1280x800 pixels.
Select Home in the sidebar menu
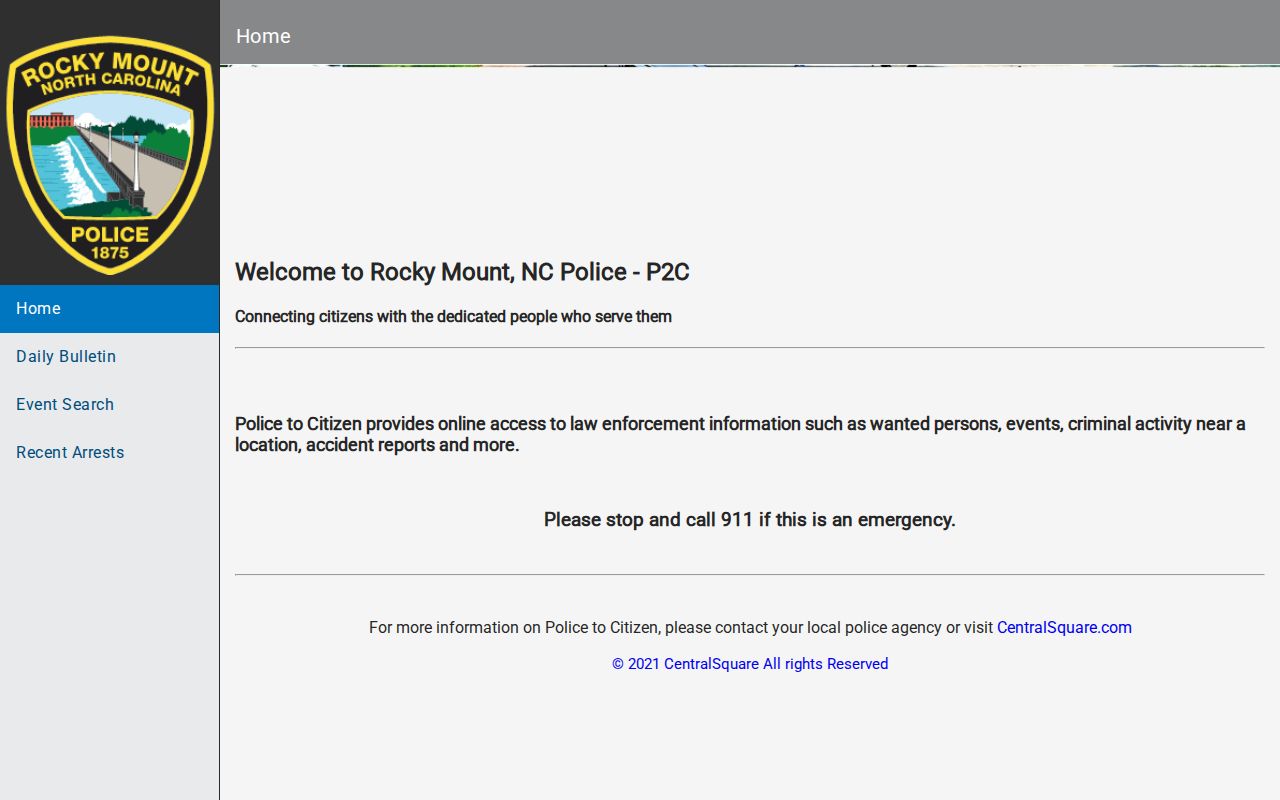click(109, 309)
